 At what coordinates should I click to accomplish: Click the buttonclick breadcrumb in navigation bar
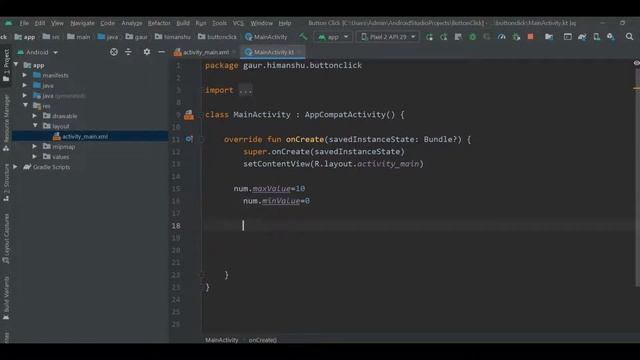coord(218,37)
